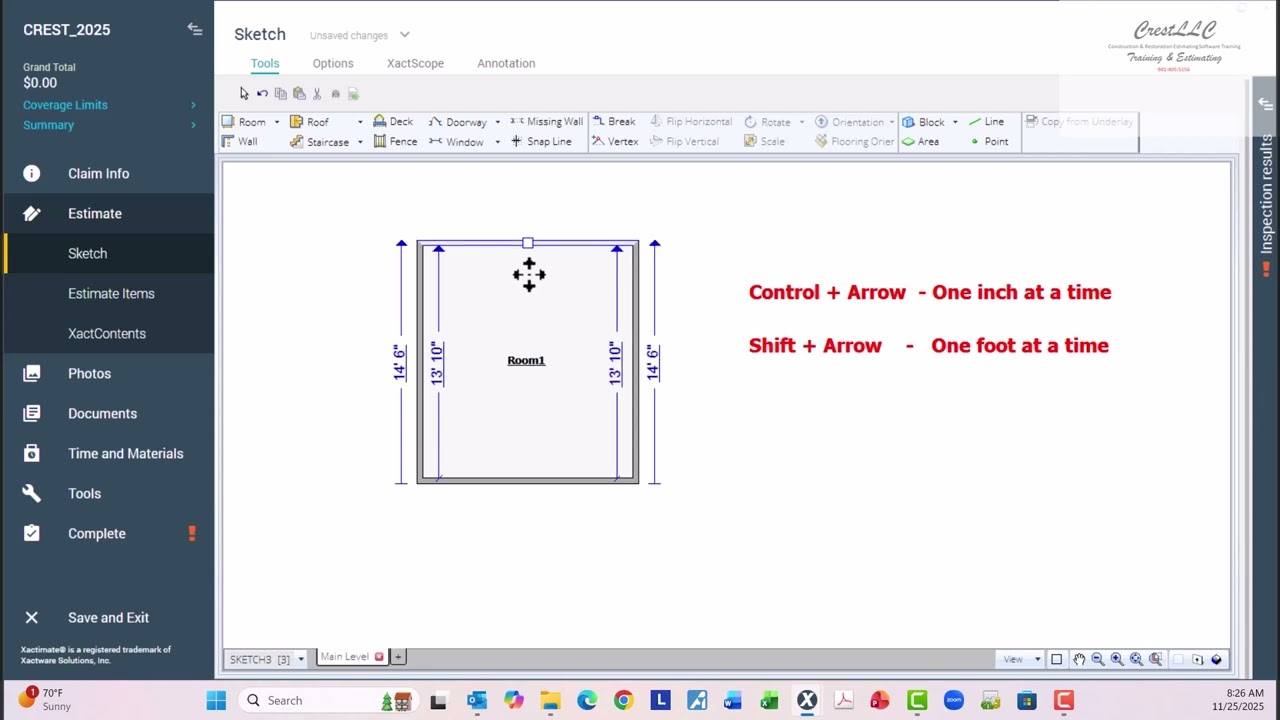Open the Tools section in the sidebar
1280x720 pixels.
click(x=109, y=493)
